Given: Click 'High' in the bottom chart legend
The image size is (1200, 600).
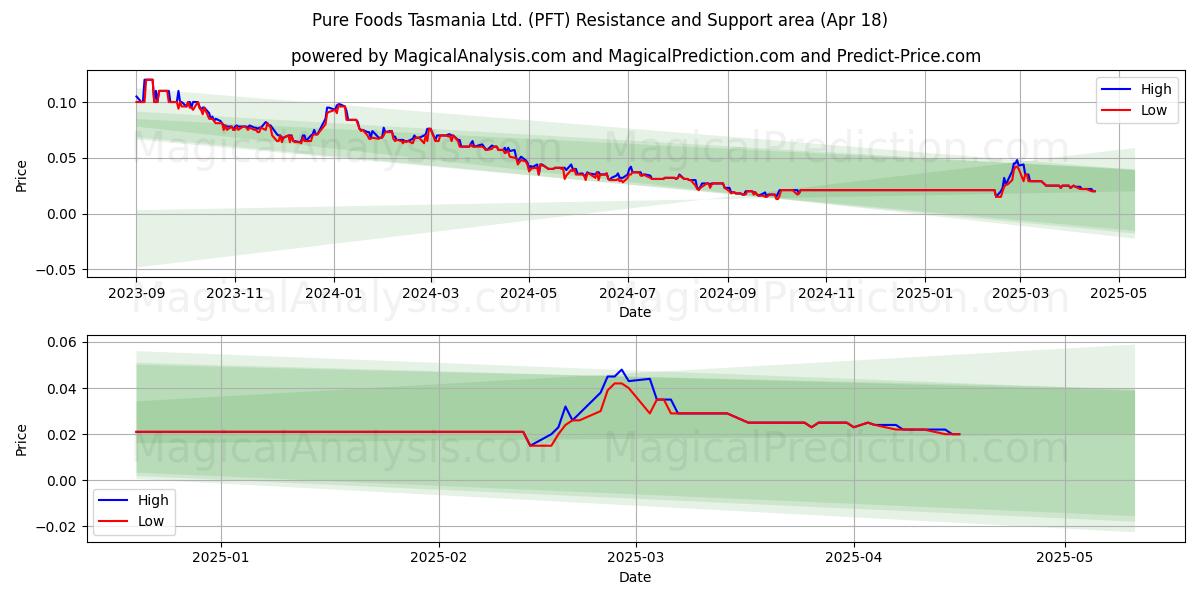Looking at the screenshot, I should [153, 500].
